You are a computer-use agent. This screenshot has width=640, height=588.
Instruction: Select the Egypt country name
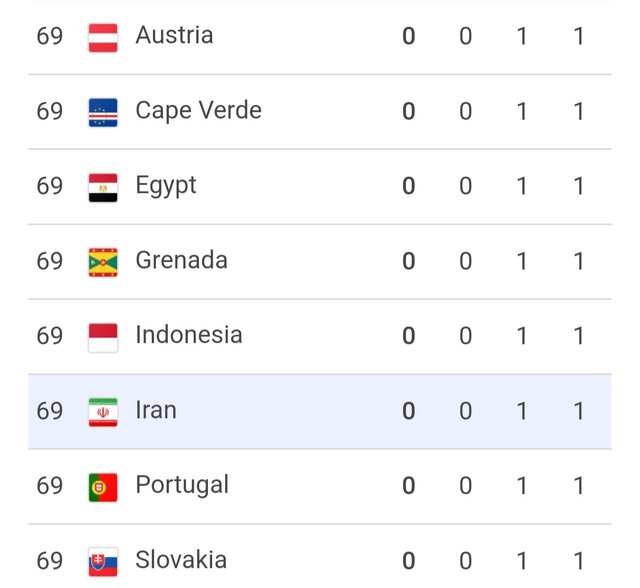coord(166,186)
